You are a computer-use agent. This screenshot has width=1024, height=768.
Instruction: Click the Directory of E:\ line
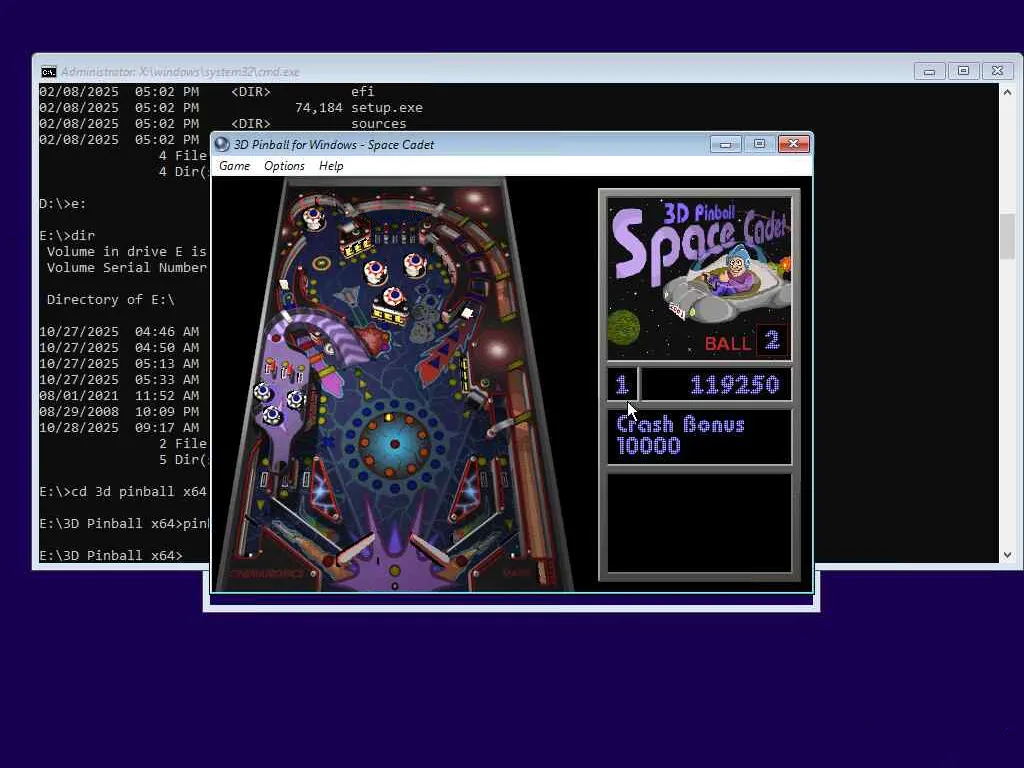110,300
